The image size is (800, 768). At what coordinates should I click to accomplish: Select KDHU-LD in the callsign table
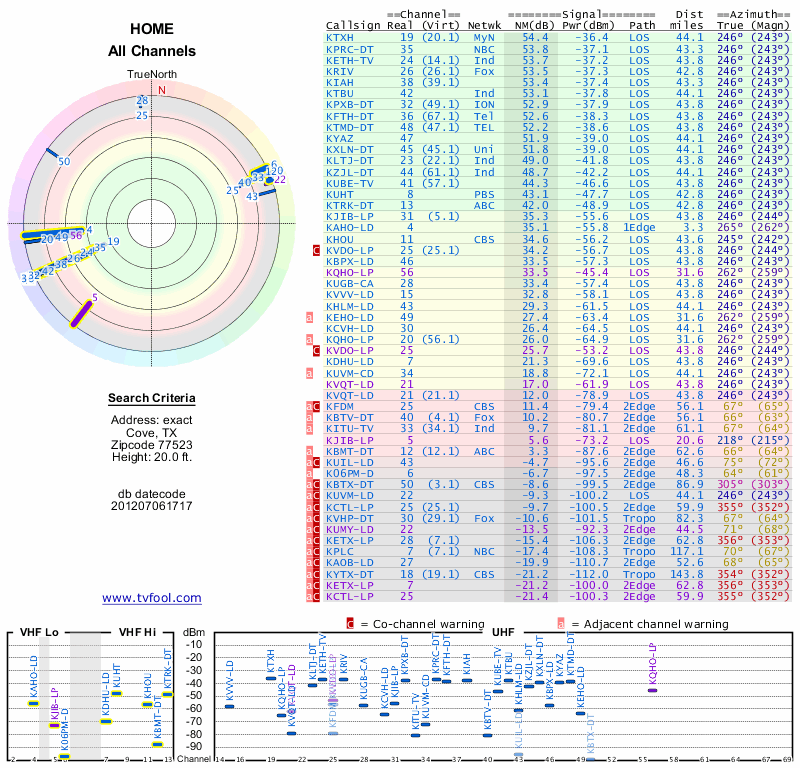[x=349, y=362]
